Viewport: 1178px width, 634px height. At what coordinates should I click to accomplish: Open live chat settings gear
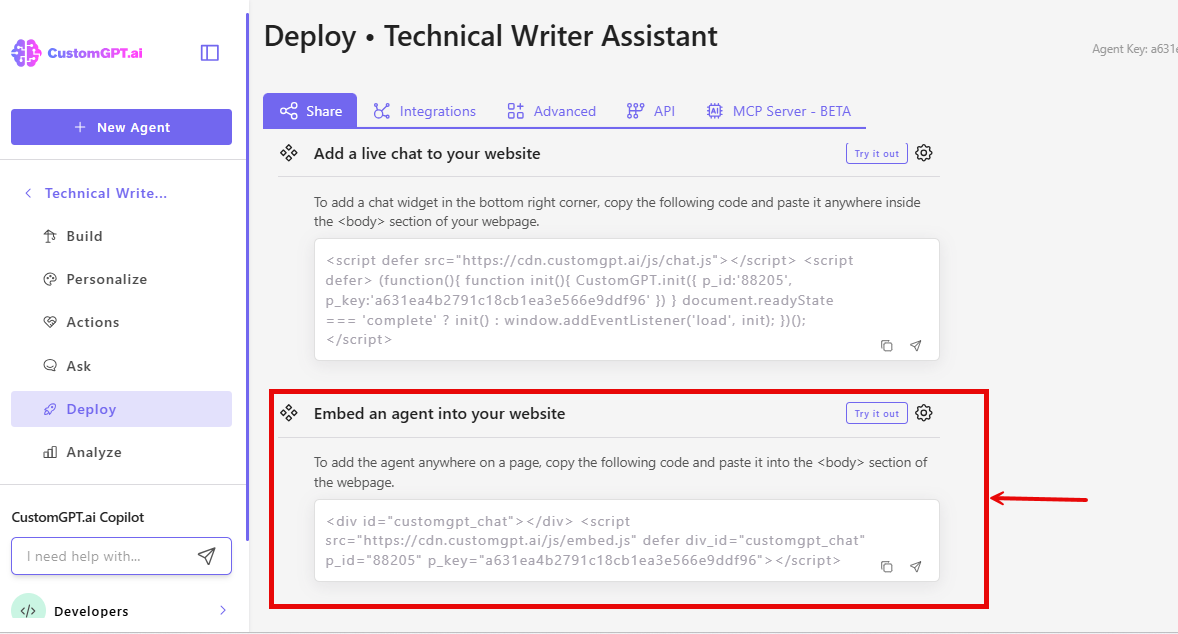click(924, 153)
